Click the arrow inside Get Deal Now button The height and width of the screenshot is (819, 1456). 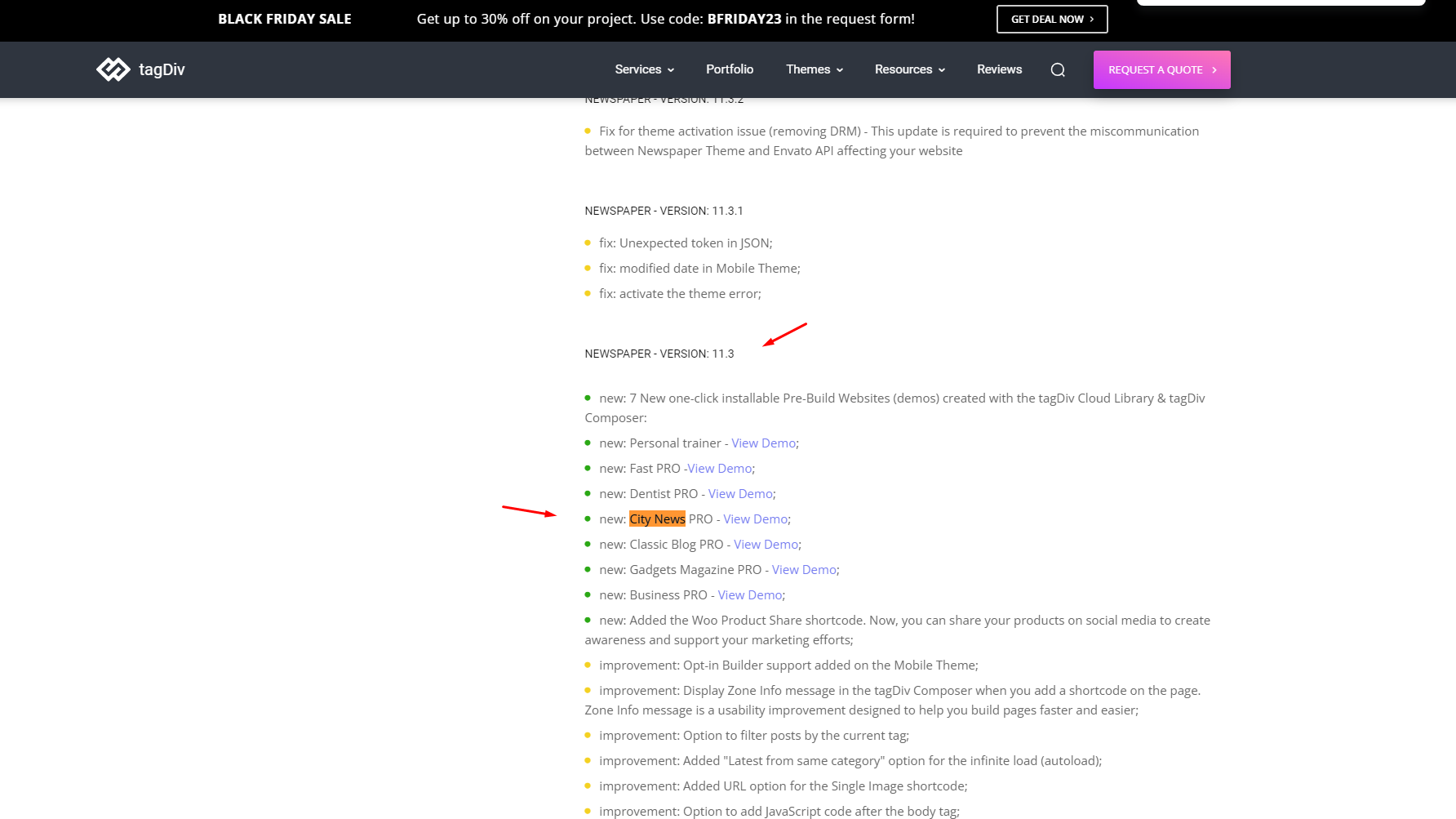[1092, 19]
